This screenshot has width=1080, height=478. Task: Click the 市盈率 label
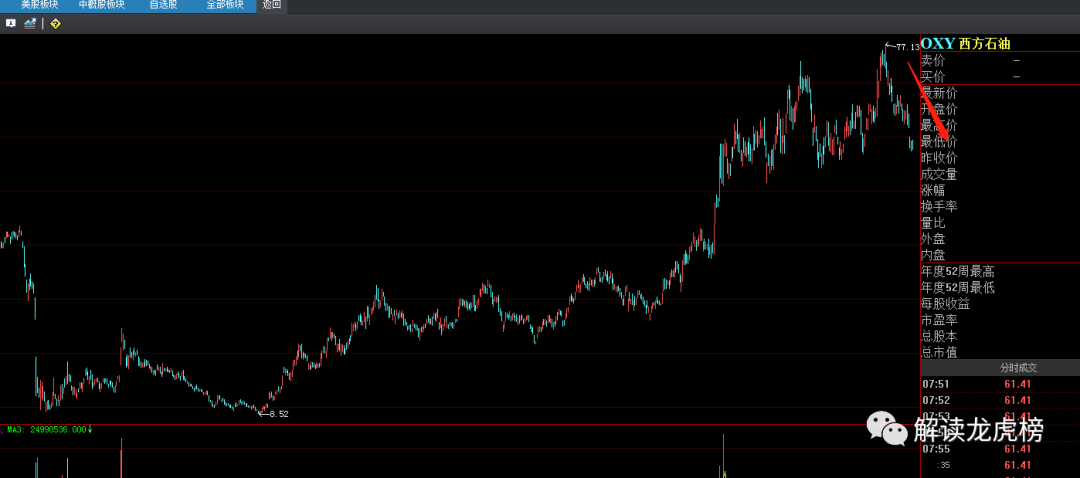click(x=939, y=320)
